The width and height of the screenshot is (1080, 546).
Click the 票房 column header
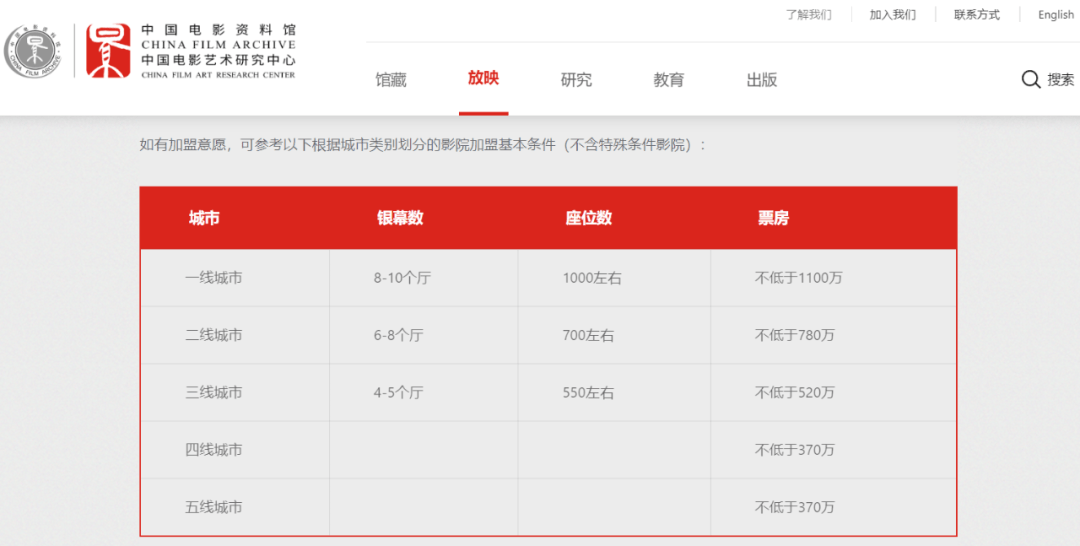(773, 218)
